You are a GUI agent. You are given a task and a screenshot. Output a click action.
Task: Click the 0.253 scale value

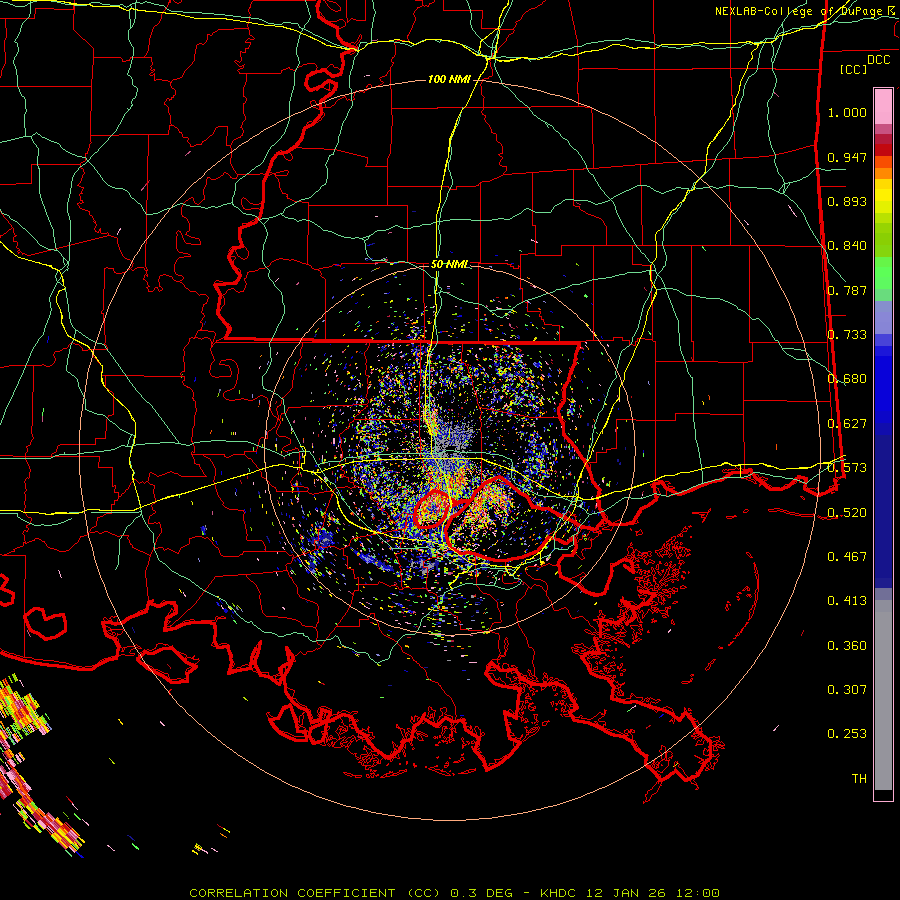tap(847, 734)
